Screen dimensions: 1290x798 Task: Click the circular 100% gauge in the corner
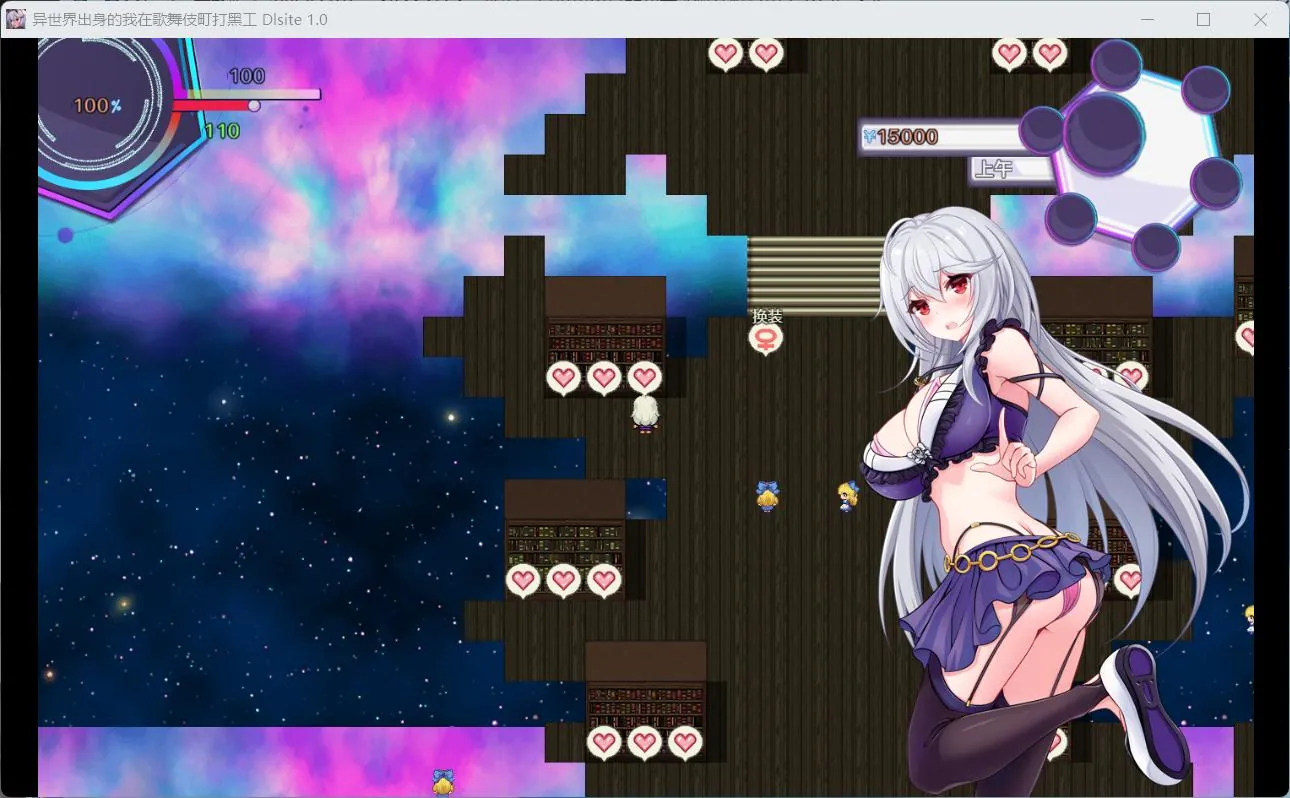click(95, 105)
